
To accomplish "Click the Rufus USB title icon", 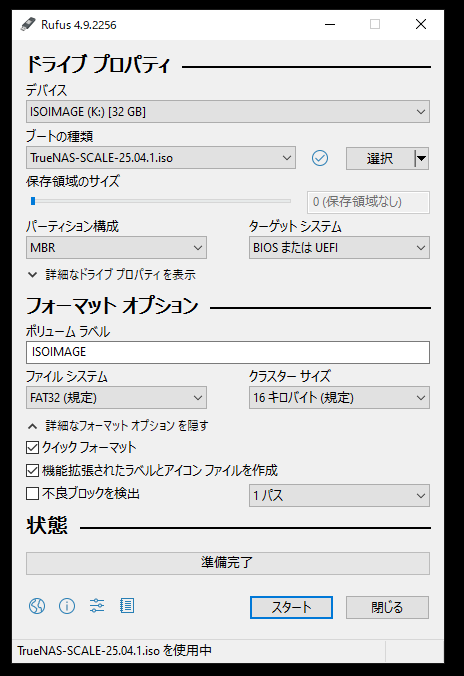I will [28, 24].
